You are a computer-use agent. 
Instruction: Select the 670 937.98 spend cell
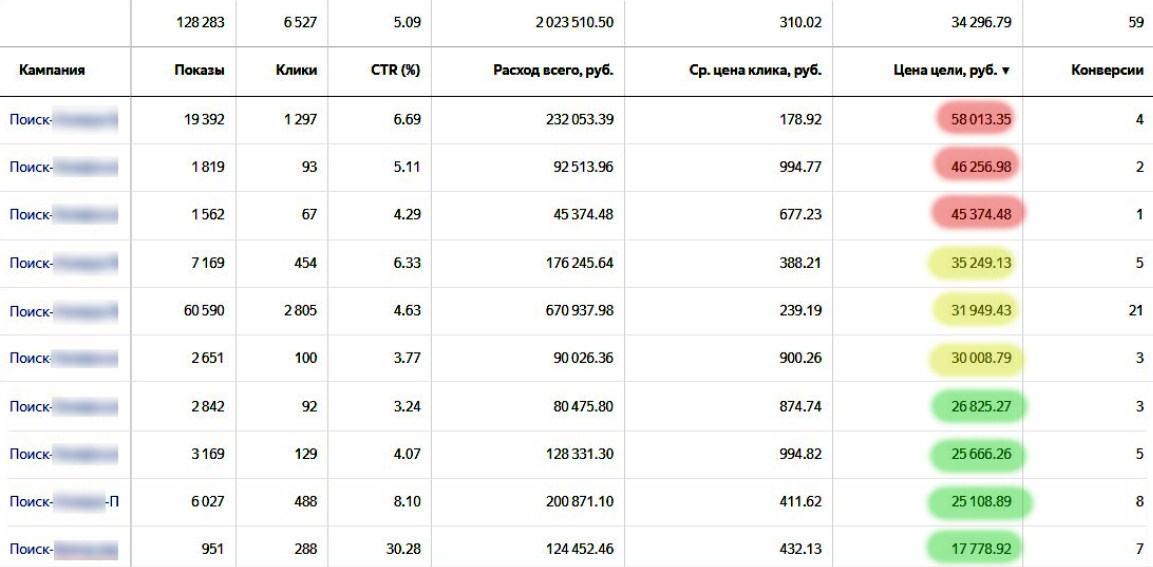[568, 311]
